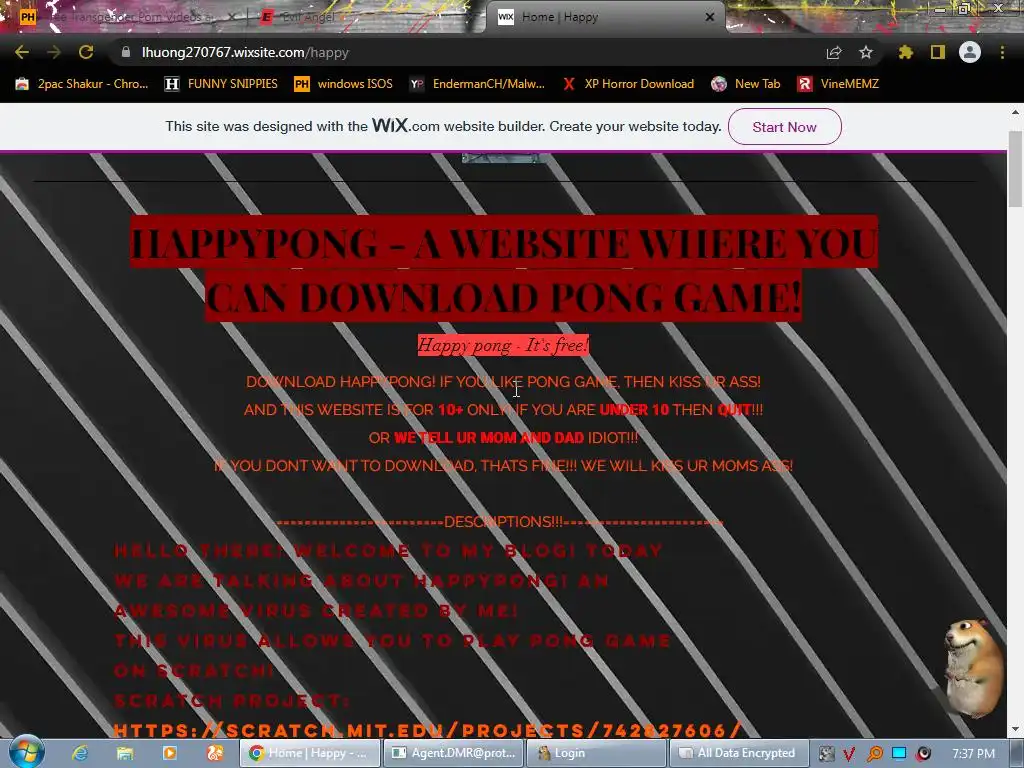Reload the page with the refresh icon
Image resolution: width=1024 pixels, height=768 pixels.
tap(86, 52)
